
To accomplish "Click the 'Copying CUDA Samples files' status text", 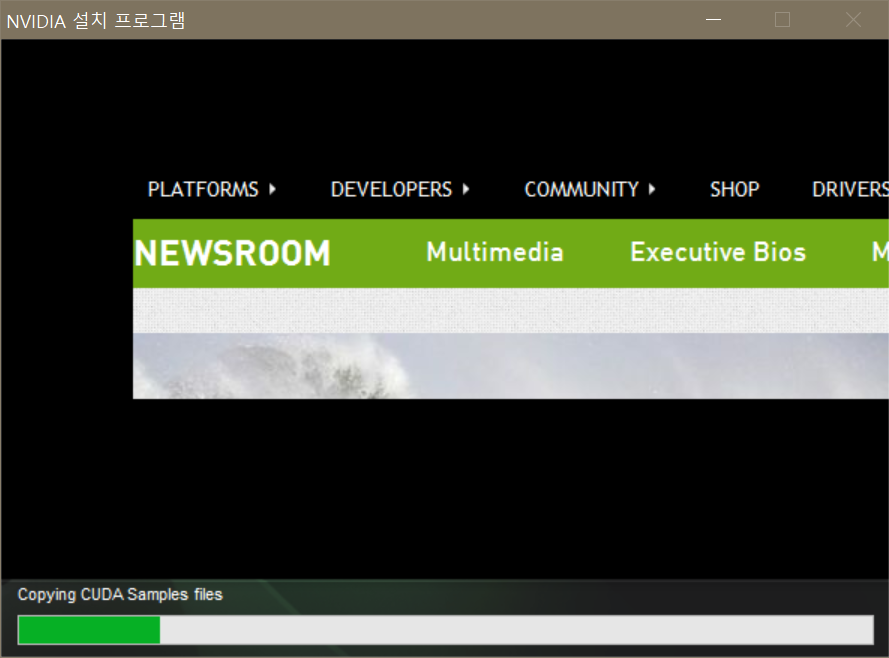I will [x=120, y=595].
